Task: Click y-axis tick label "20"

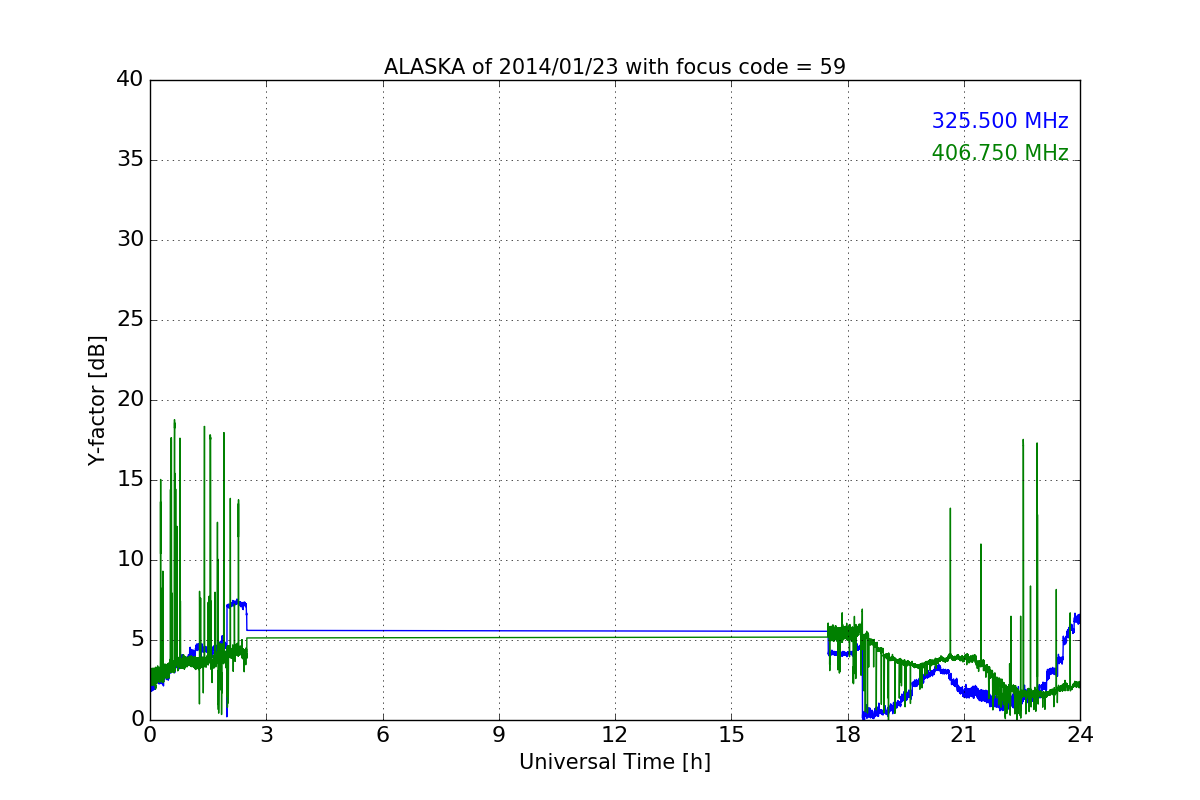Action: pos(129,400)
